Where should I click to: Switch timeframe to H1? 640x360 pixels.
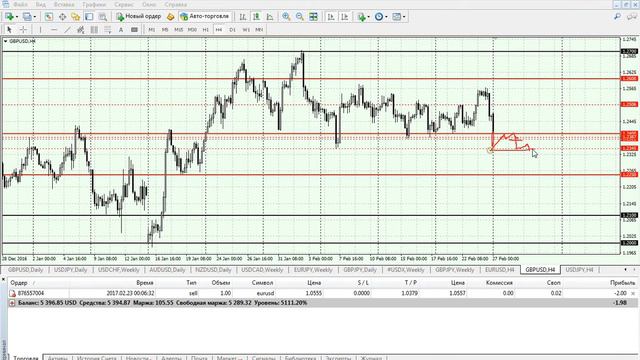coord(206,30)
